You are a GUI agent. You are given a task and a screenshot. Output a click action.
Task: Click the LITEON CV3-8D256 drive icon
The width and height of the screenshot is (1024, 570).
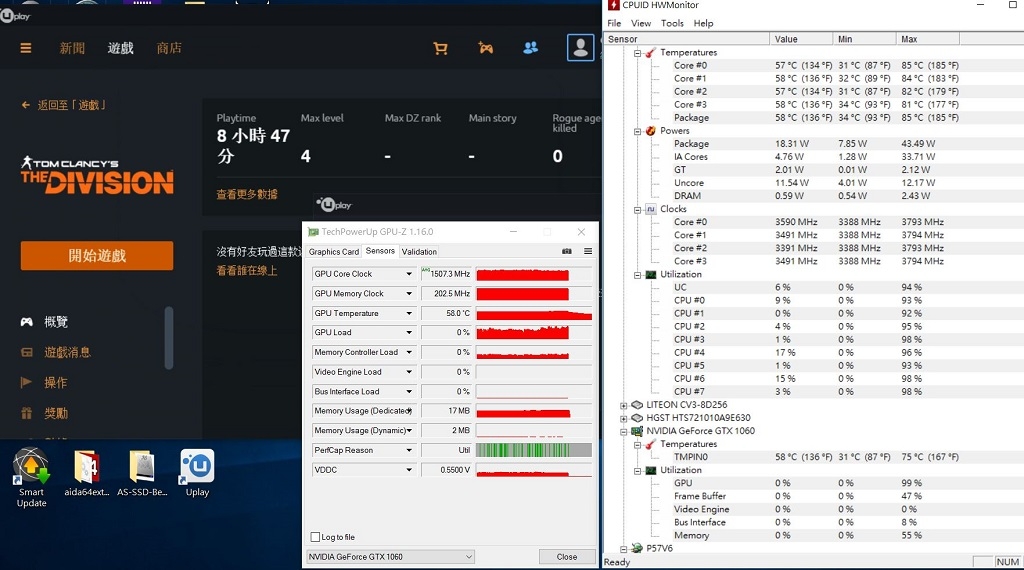click(x=637, y=405)
